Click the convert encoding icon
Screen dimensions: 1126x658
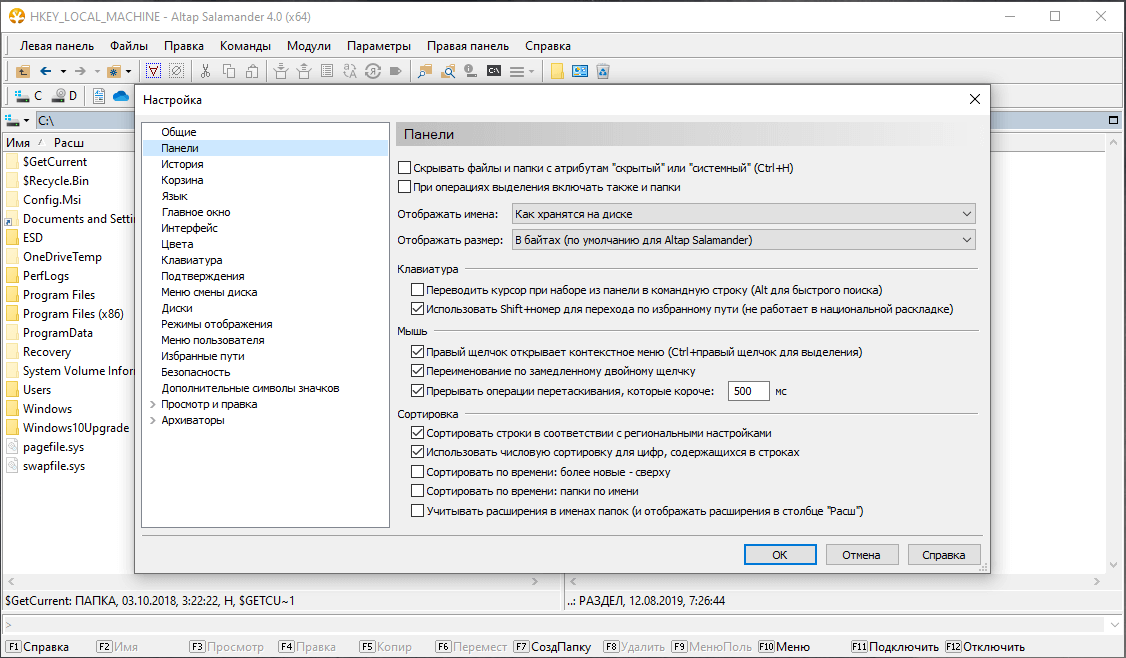pos(373,71)
